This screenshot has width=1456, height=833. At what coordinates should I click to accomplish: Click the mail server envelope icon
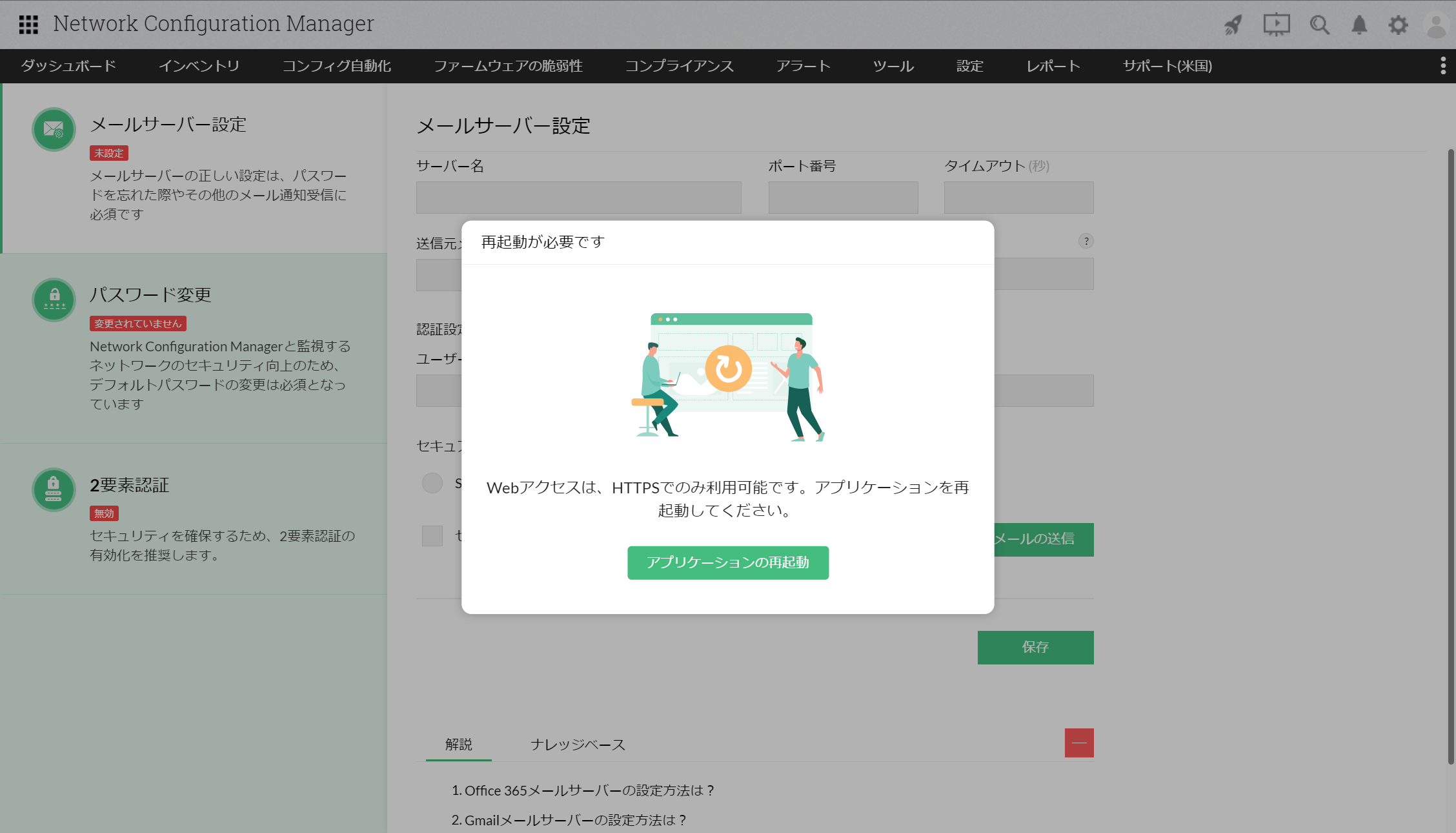[x=54, y=129]
